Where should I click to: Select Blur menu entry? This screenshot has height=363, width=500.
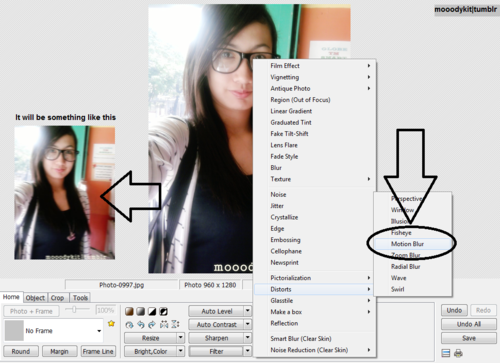[314, 168]
